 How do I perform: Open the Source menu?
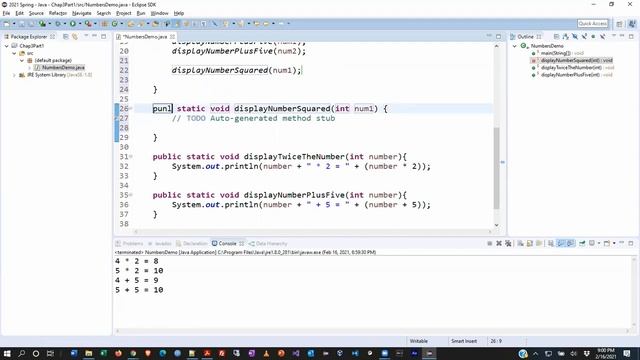tap(36, 13)
